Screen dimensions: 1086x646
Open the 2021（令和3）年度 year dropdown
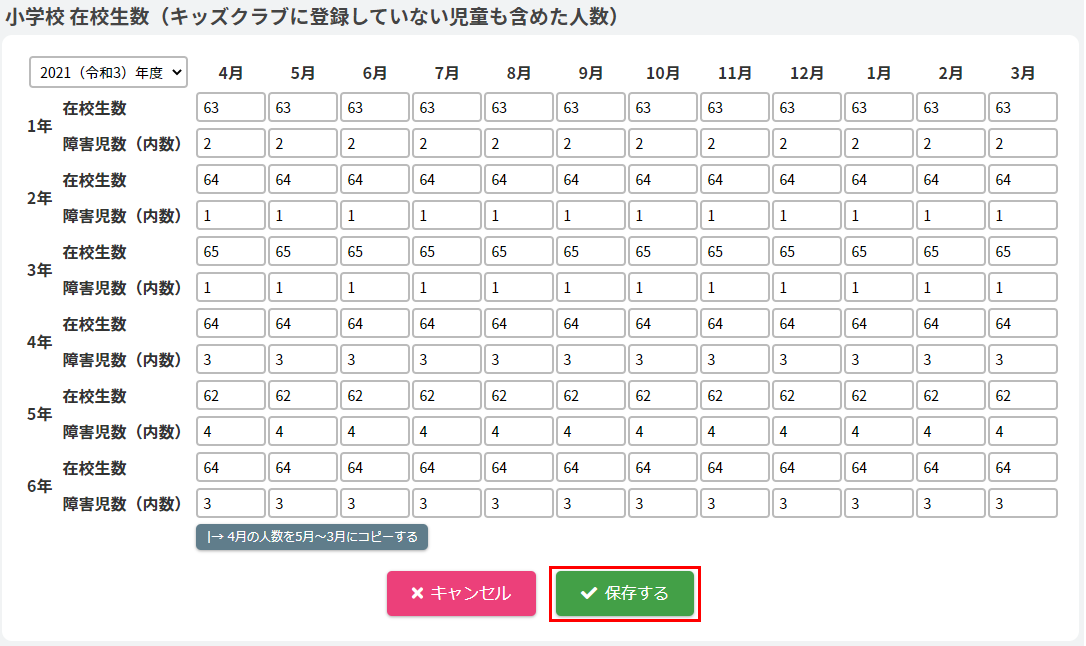point(108,72)
